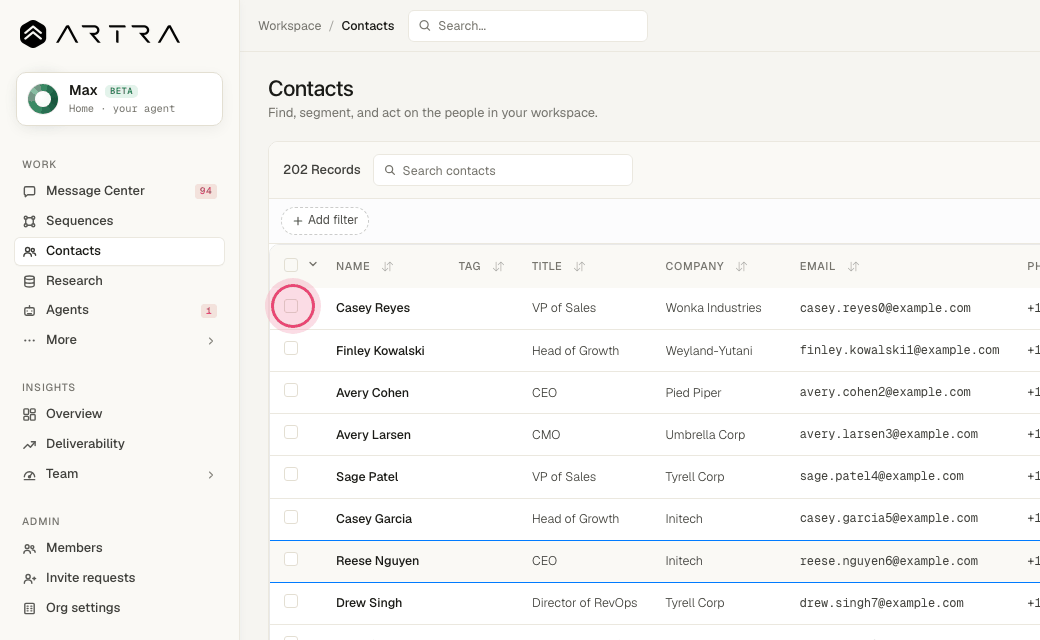Click the Deliverability trend icon
The width and height of the screenshot is (1040, 640).
tap(29, 444)
